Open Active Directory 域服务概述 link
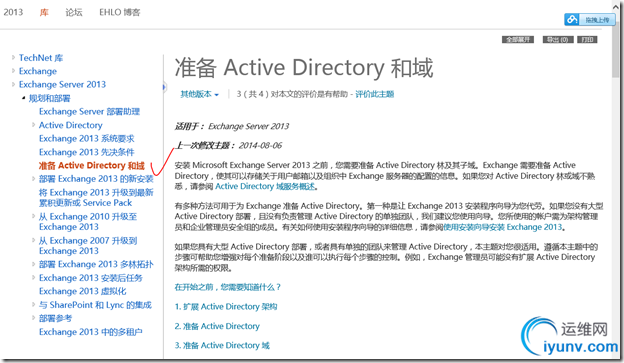Viewport: 624px width, 363px height. click(x=265, y=186)
